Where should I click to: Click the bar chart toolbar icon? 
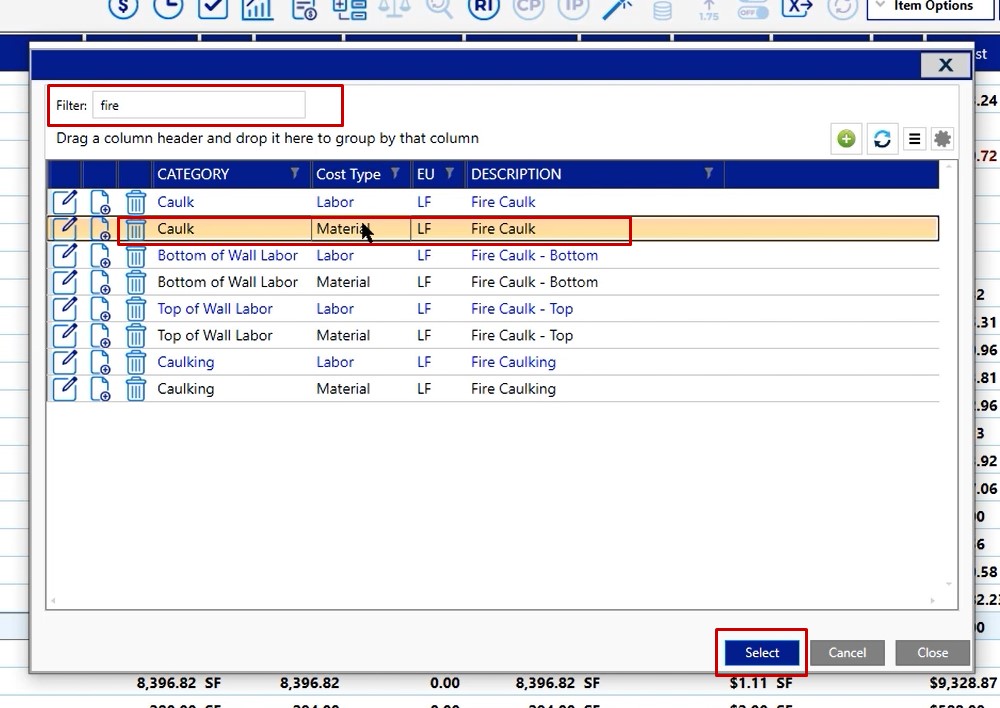pos(257,8)
